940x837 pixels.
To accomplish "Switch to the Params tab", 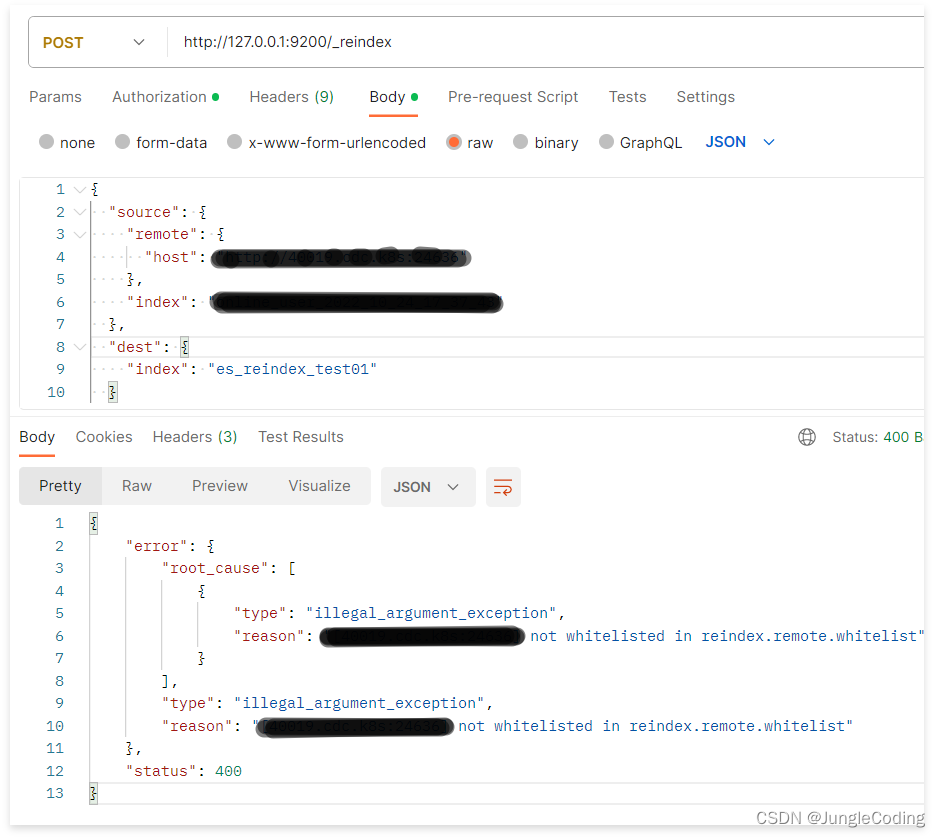I will (55, 97).
